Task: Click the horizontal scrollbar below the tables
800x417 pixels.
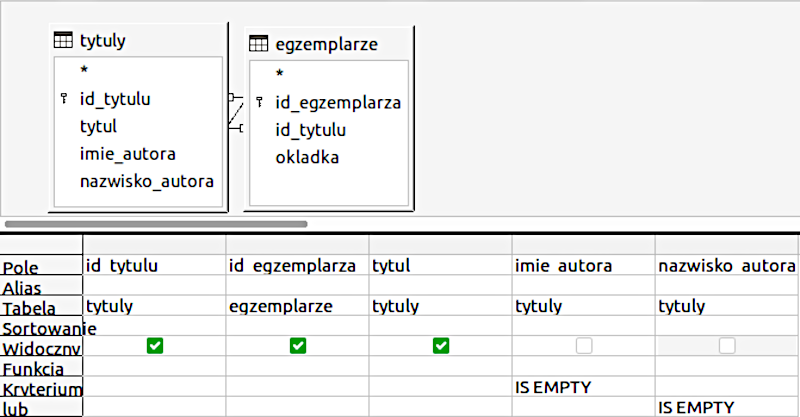Action: [x=200, y=224]
